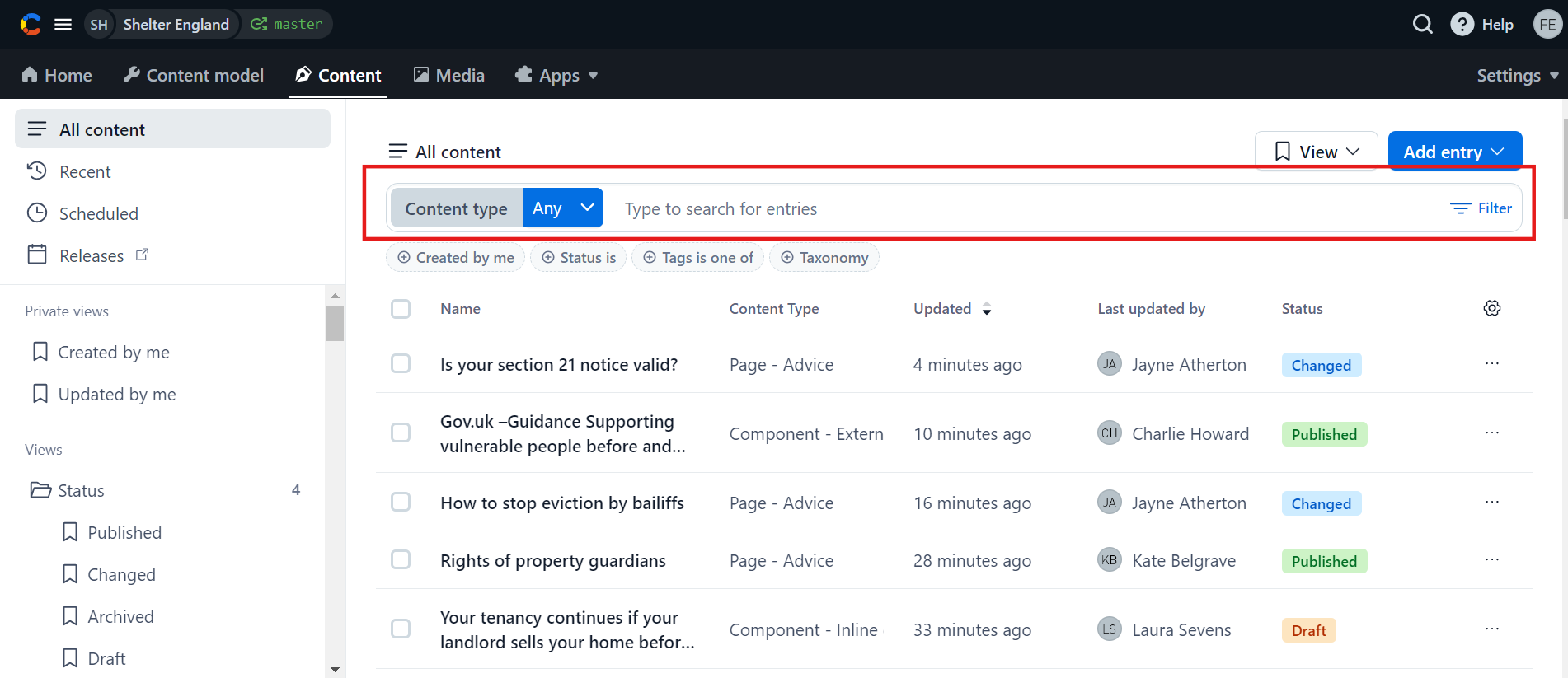This screenshot has width=1568, height=678.
Task: Open the Created by me private view
Action: click(x=101, y=352)
